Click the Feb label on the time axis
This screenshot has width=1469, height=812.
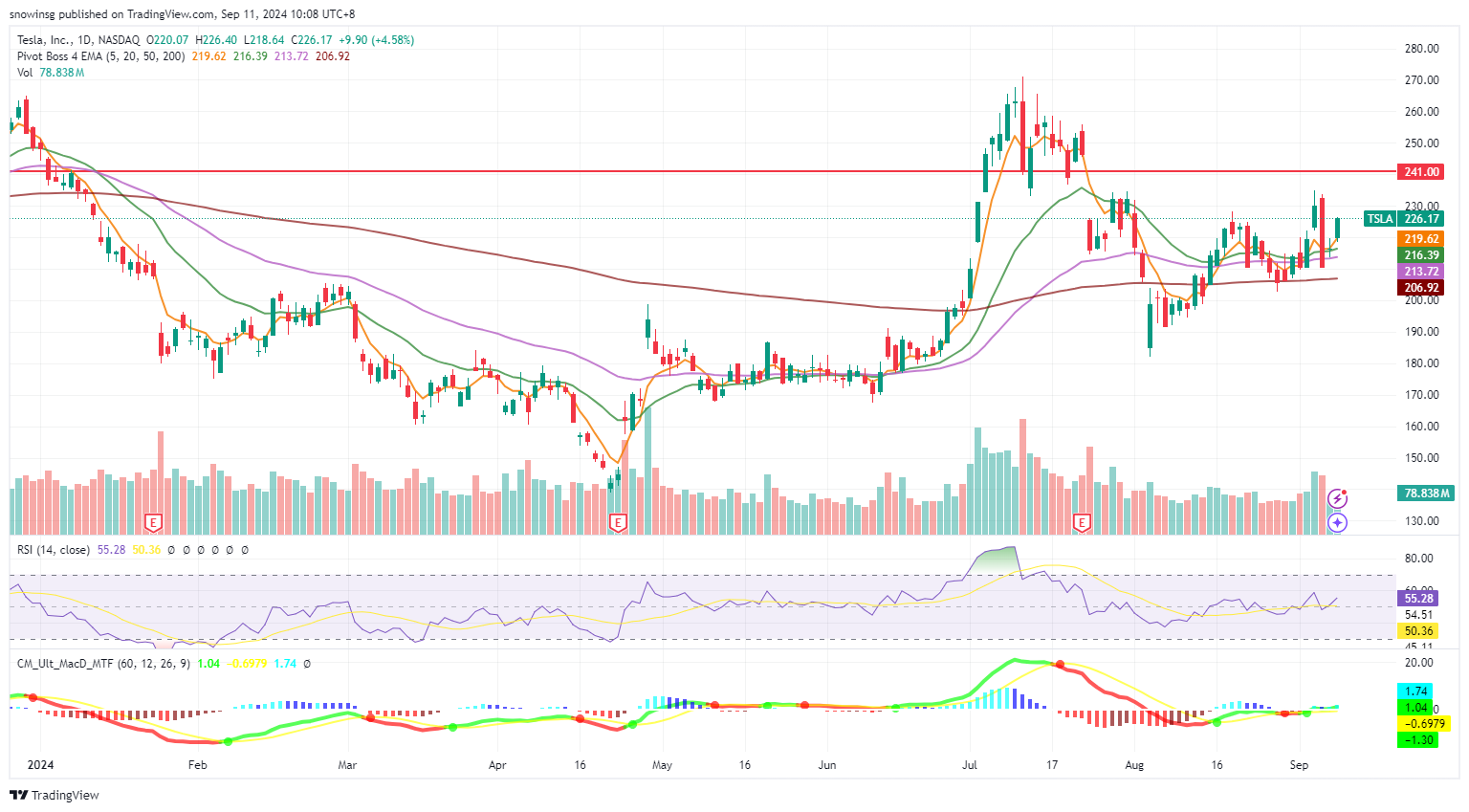197,765
